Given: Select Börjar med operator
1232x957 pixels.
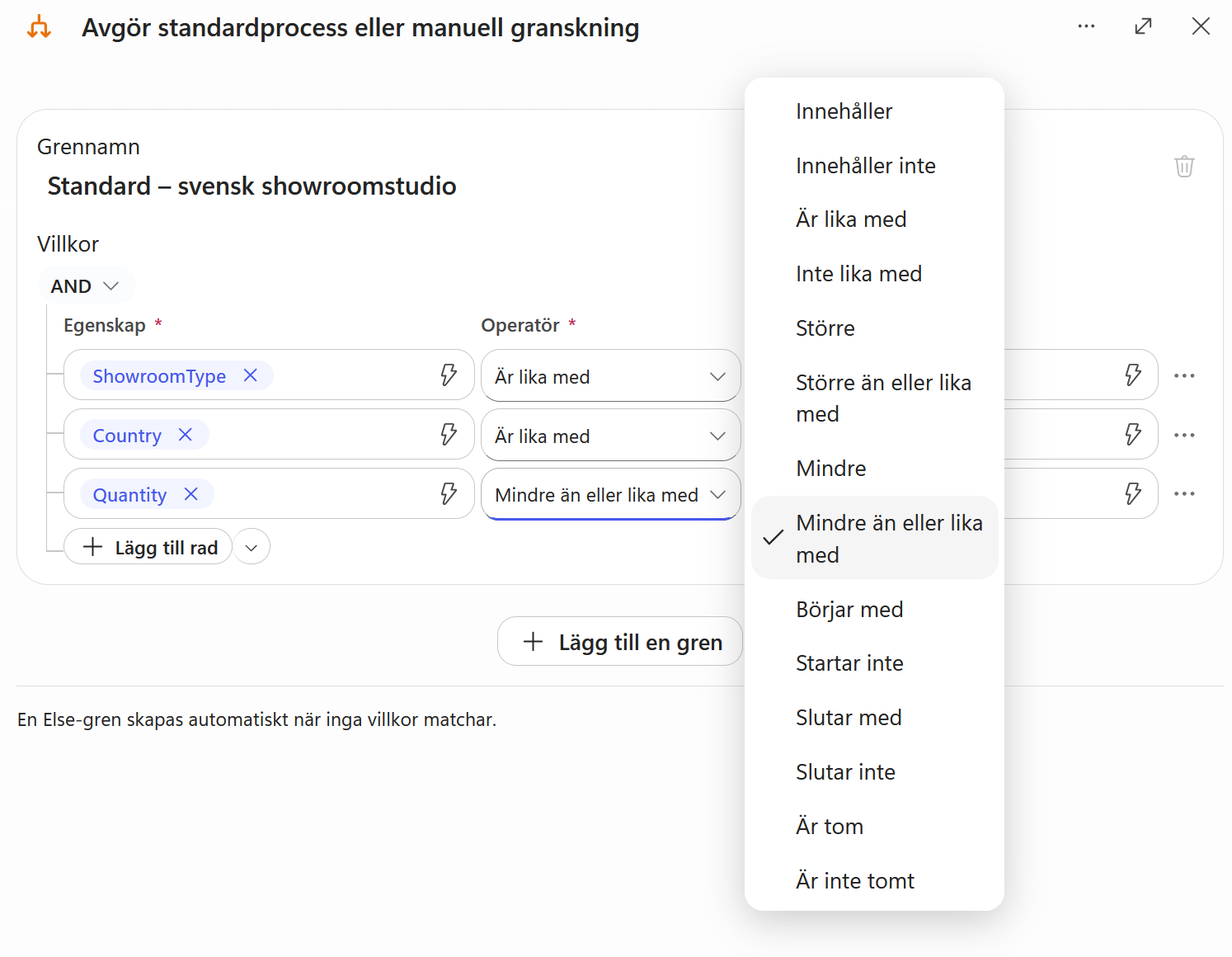Looking at the screenshot, I should pos(874,610).
